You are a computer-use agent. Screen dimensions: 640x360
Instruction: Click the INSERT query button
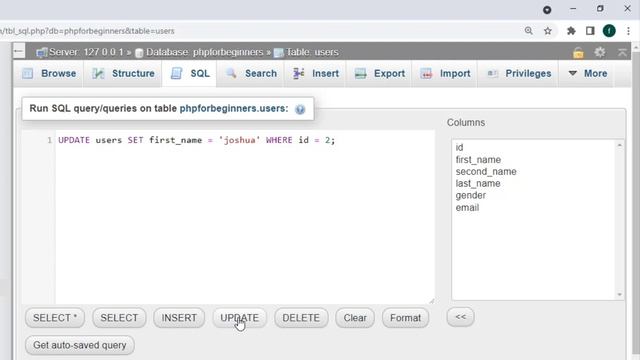click(179, 318)
